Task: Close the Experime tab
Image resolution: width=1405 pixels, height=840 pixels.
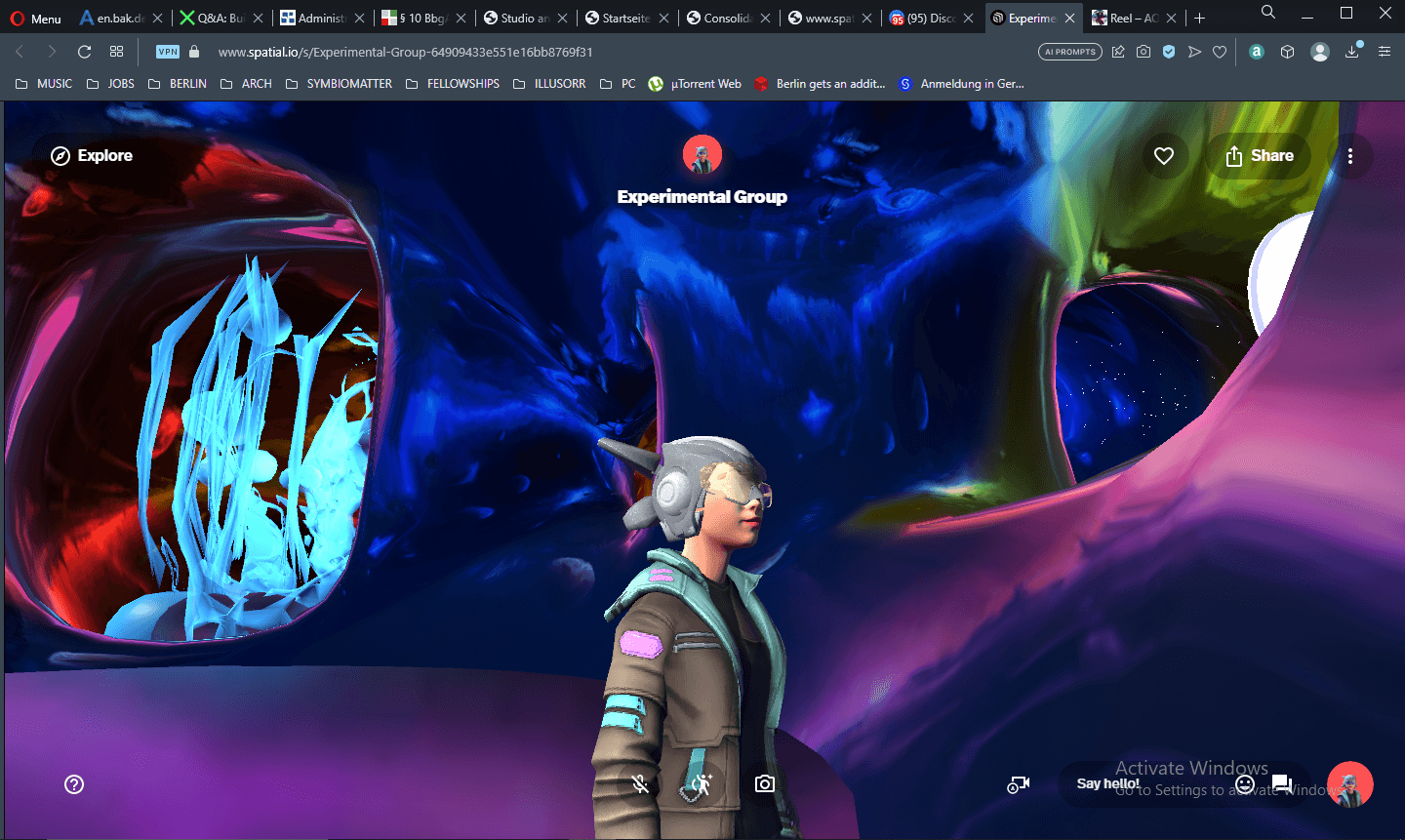Action: (1070, 19)
